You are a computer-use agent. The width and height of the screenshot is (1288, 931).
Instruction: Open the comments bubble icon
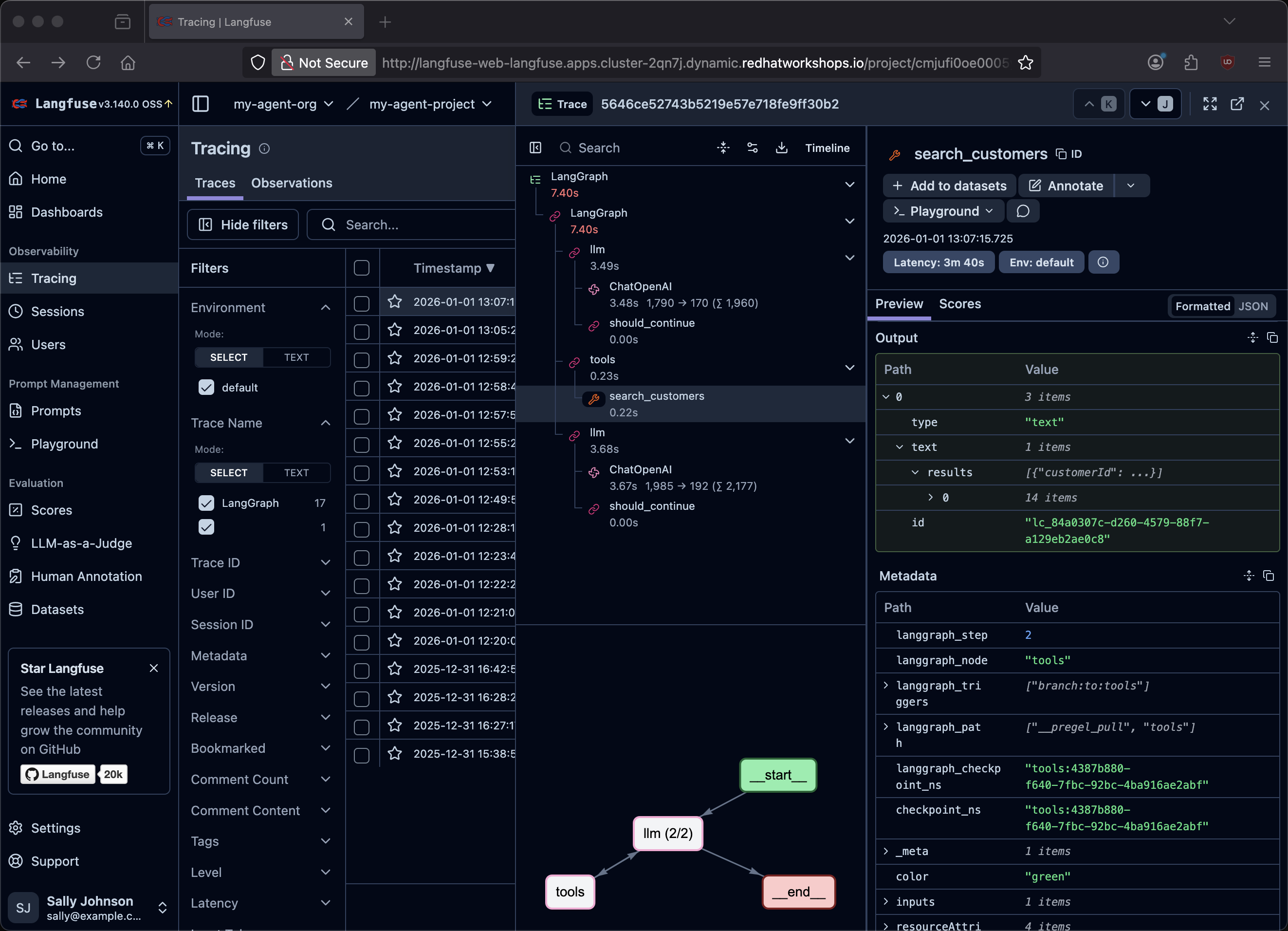1023,211
